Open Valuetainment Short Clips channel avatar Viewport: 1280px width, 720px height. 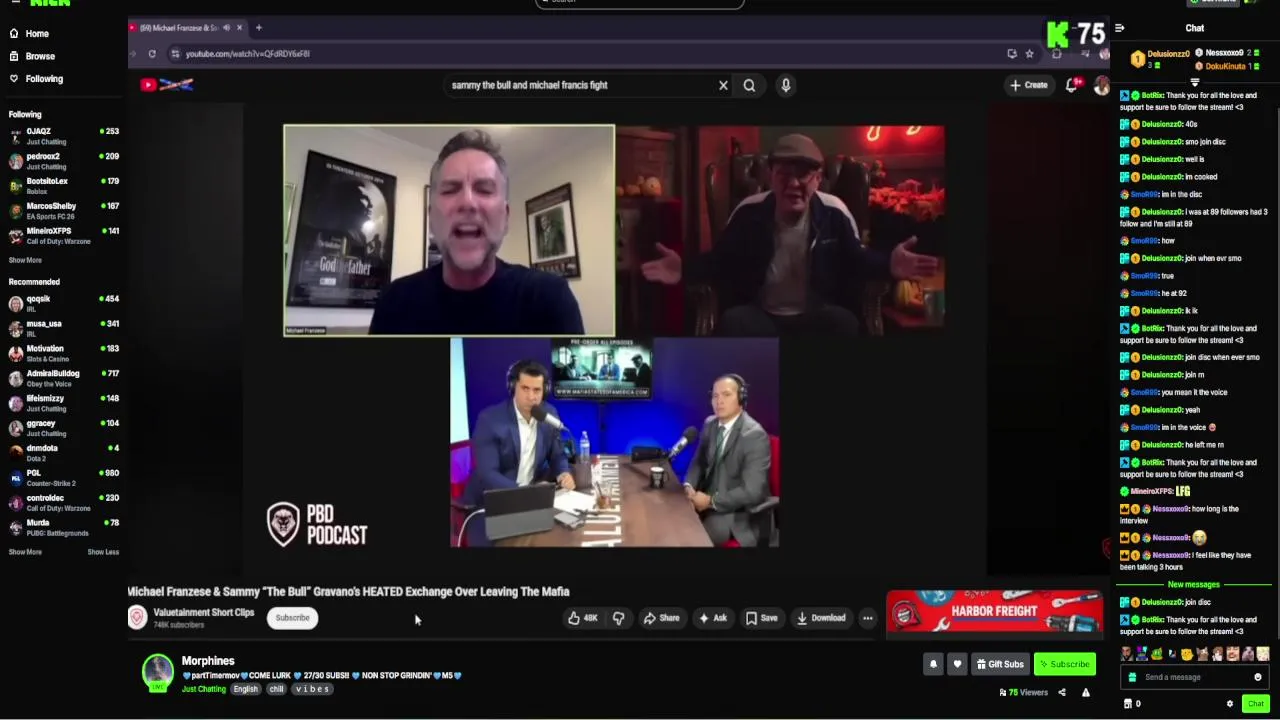click(x=137, y=617)
